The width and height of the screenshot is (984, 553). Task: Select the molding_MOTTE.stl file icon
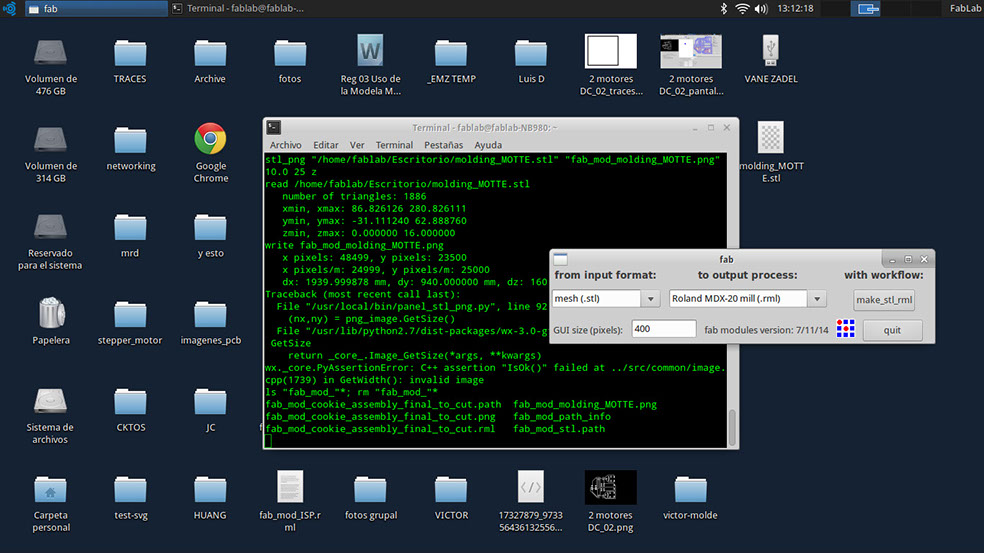click(x=771, y=137)
